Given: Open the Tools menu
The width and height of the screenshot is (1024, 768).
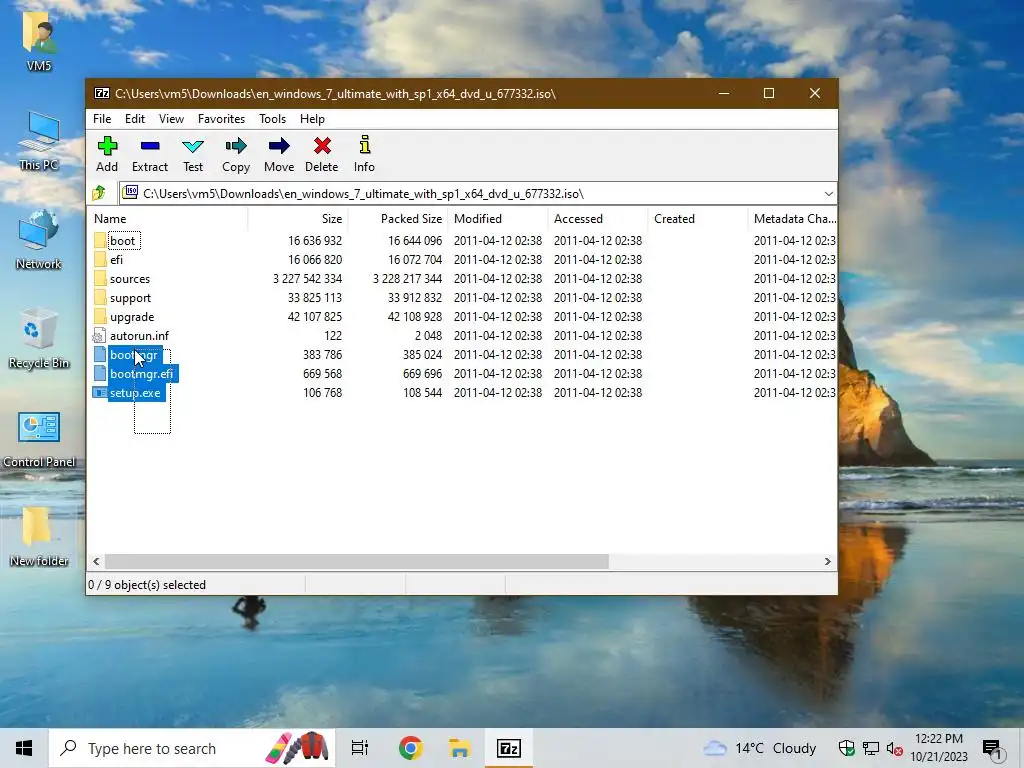Looking at the screenshot, I should 272,119.
